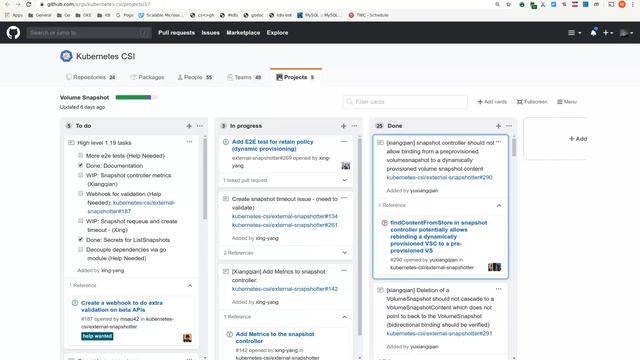Click Add cards button
Image resolution: width=640 pixels, height=360 pixels.
(x=492, y=102)
